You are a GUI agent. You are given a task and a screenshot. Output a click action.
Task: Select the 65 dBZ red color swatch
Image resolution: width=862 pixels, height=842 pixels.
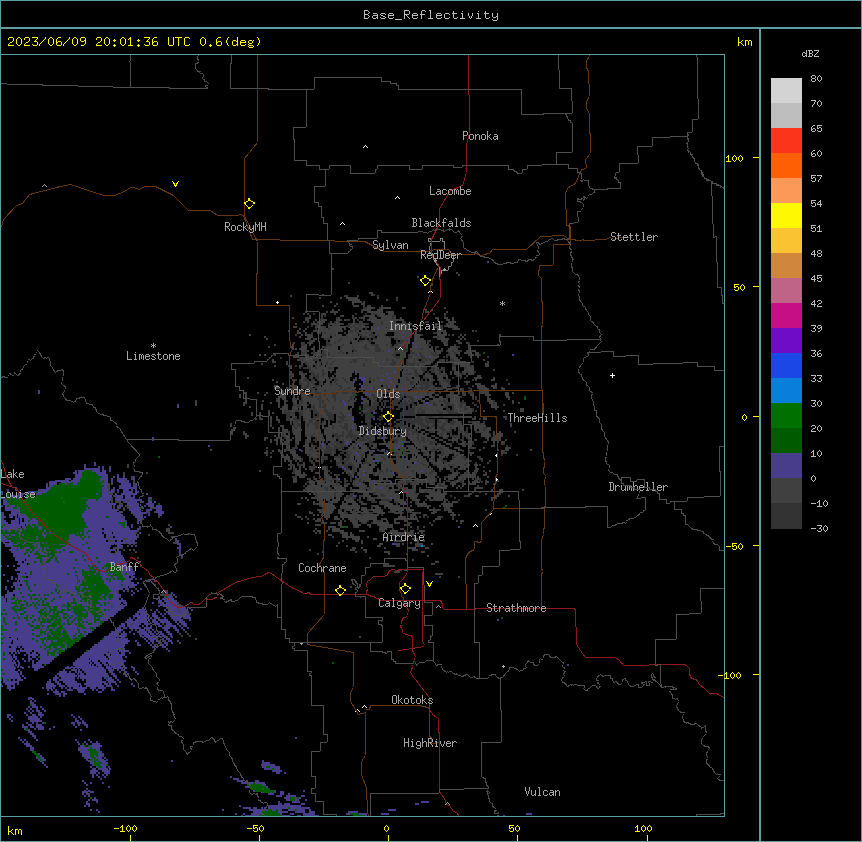click(786, 140)
